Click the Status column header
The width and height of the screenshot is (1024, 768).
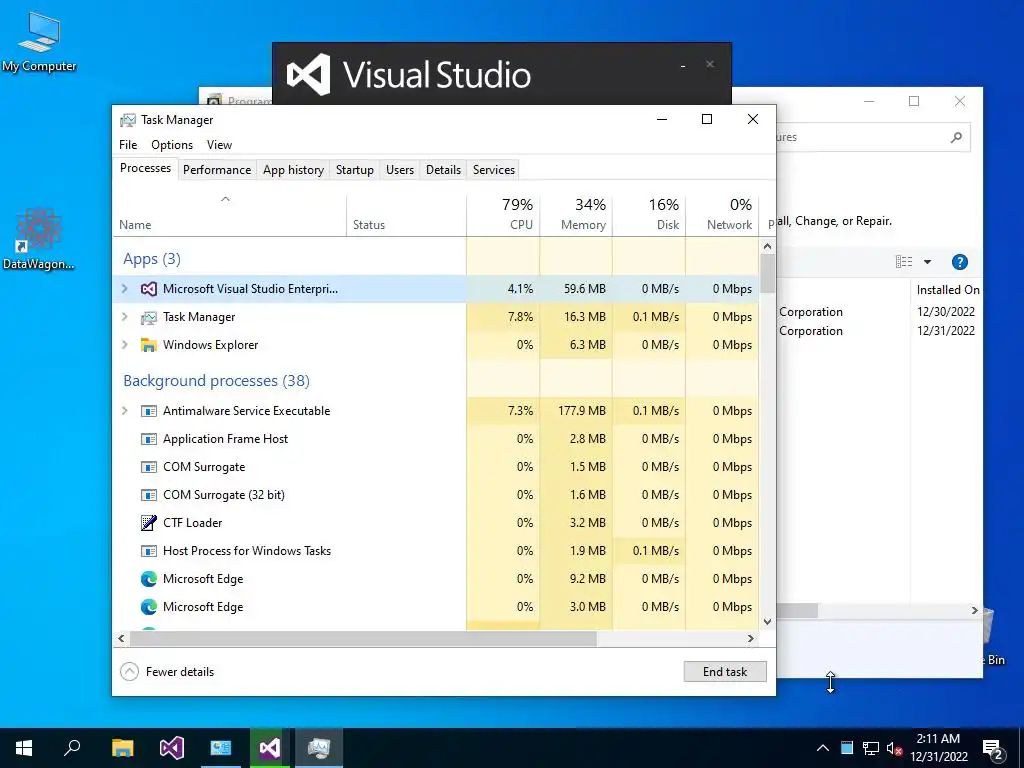tap(406, 215)
